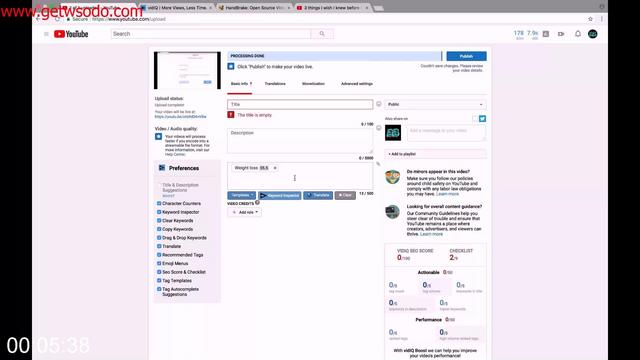Image resolution: width=640 pixels, height=360 pixels.
Task: Switch to the Basic info tab
Action: click(241, 84)
